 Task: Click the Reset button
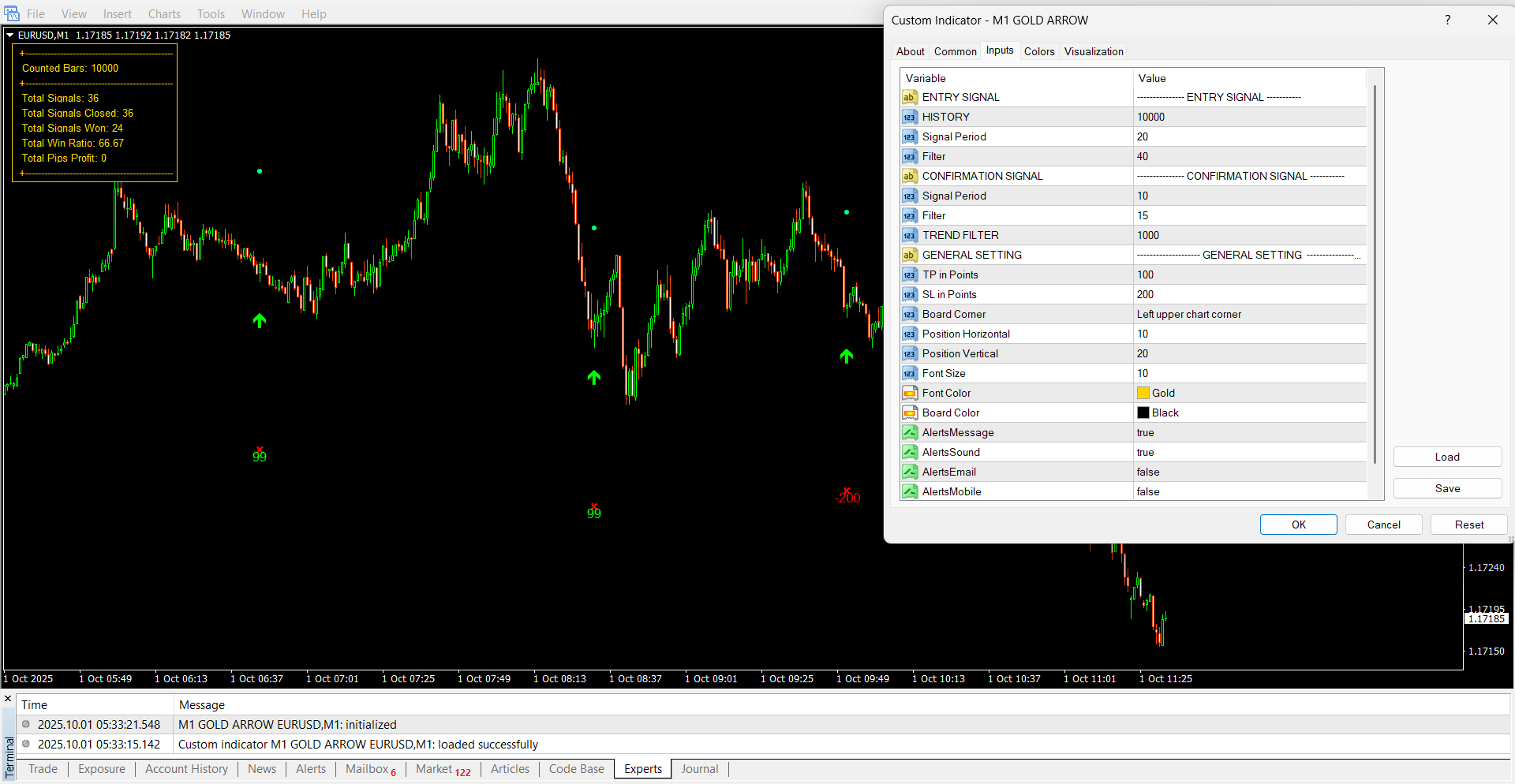click(1468, 525)
